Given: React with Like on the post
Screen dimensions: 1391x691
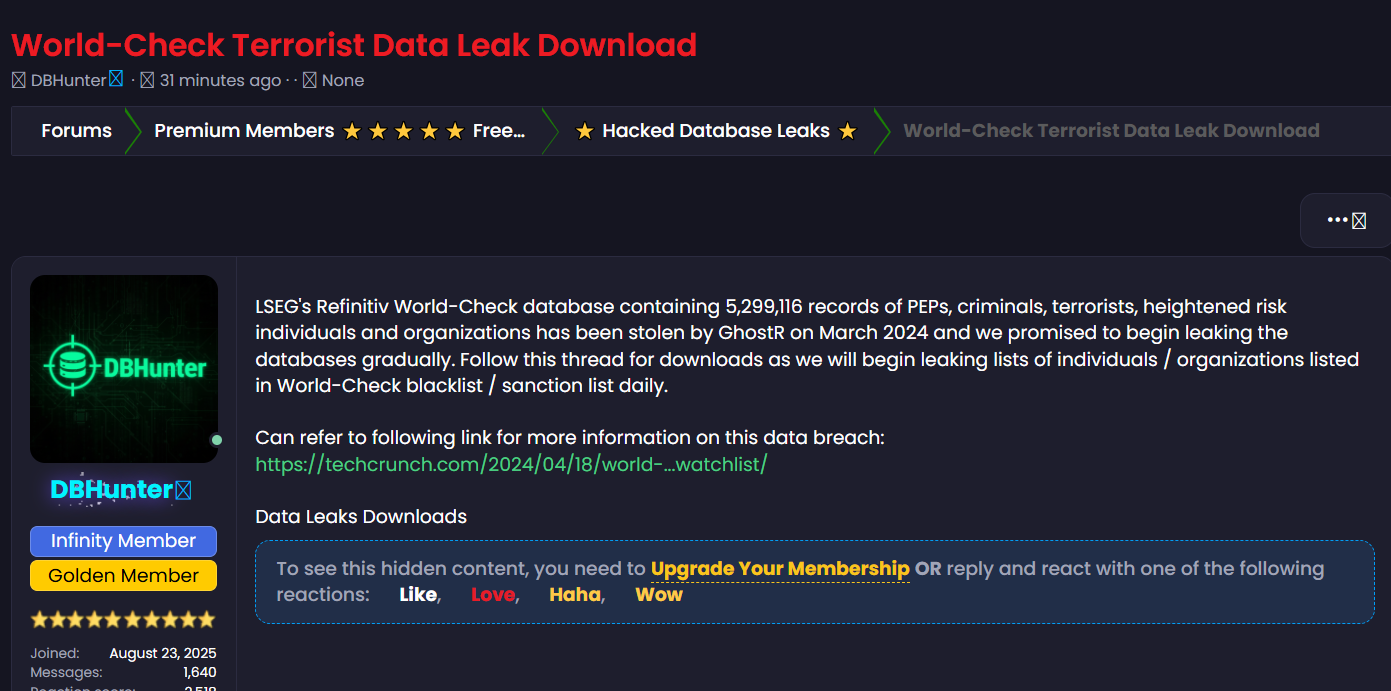Looking at the screenshot, I should coord(417,595).
